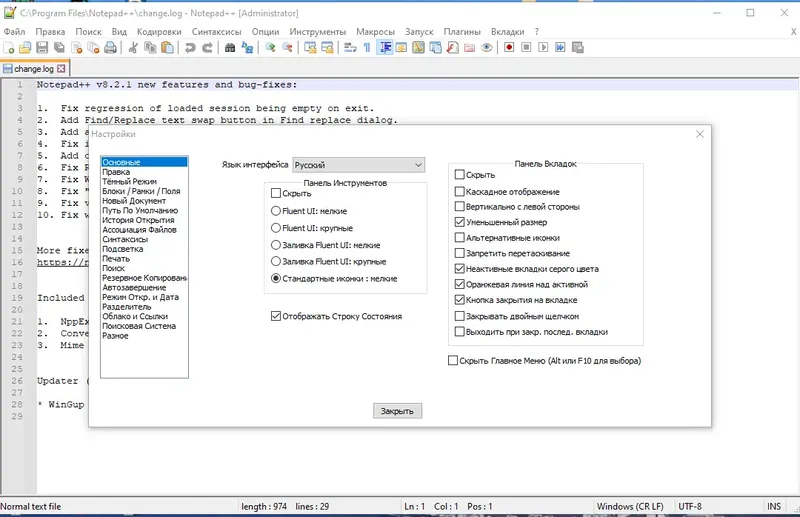This screenshot has width=800, height=517.
Task: Close the change.log tab with red X
Action: [x=61, y=68]
